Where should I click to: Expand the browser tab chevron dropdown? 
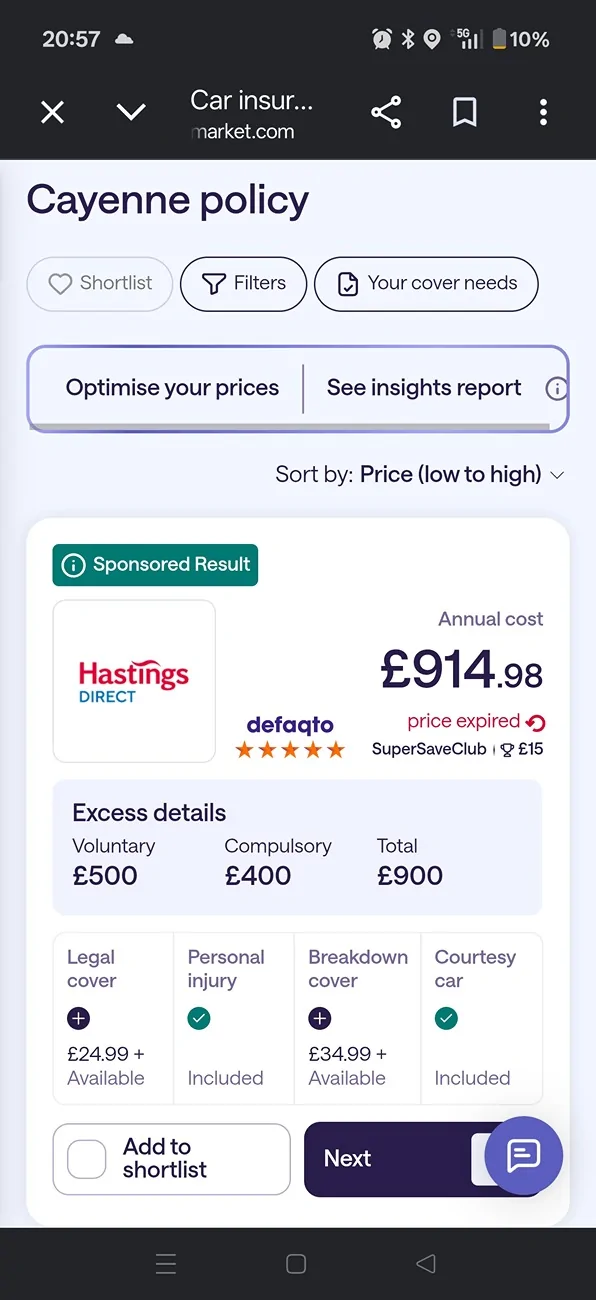point(131,112)
